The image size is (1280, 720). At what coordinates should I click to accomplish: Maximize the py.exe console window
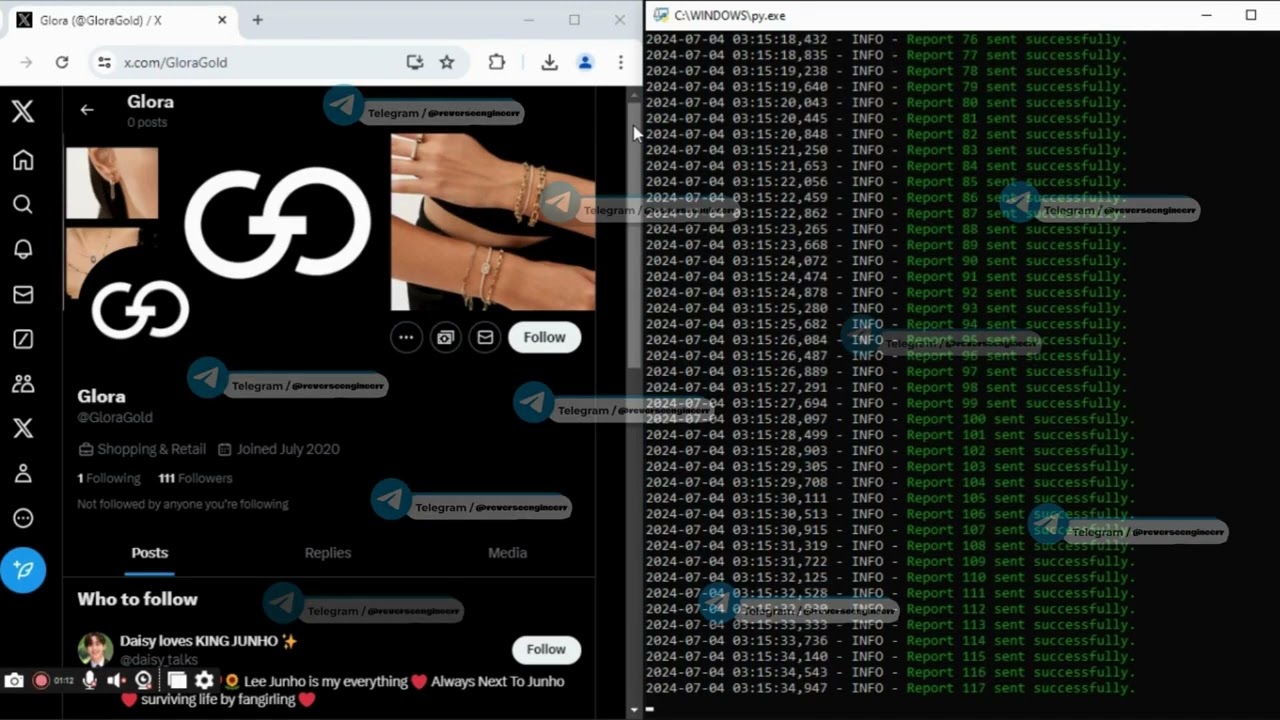tap(1250, 15)
